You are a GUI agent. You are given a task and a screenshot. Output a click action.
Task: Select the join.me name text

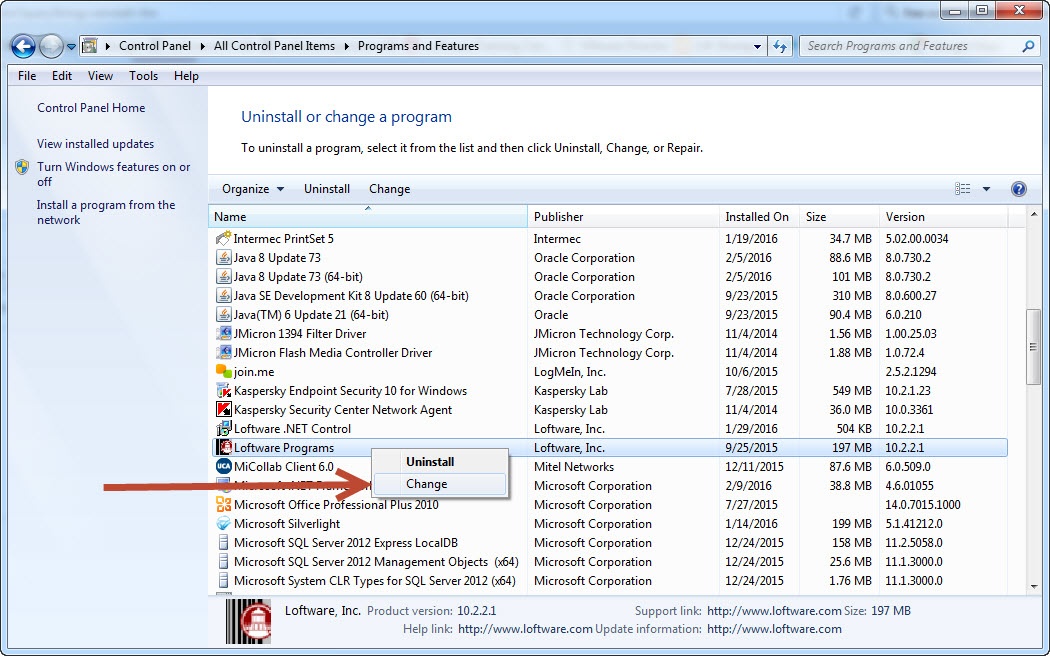(254, 372)
